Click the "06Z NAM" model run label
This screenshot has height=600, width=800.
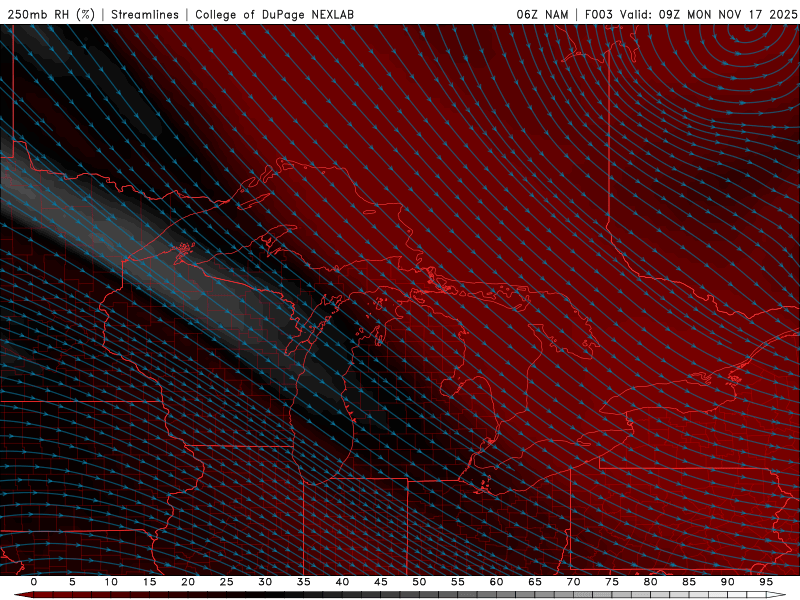(542, 14)
